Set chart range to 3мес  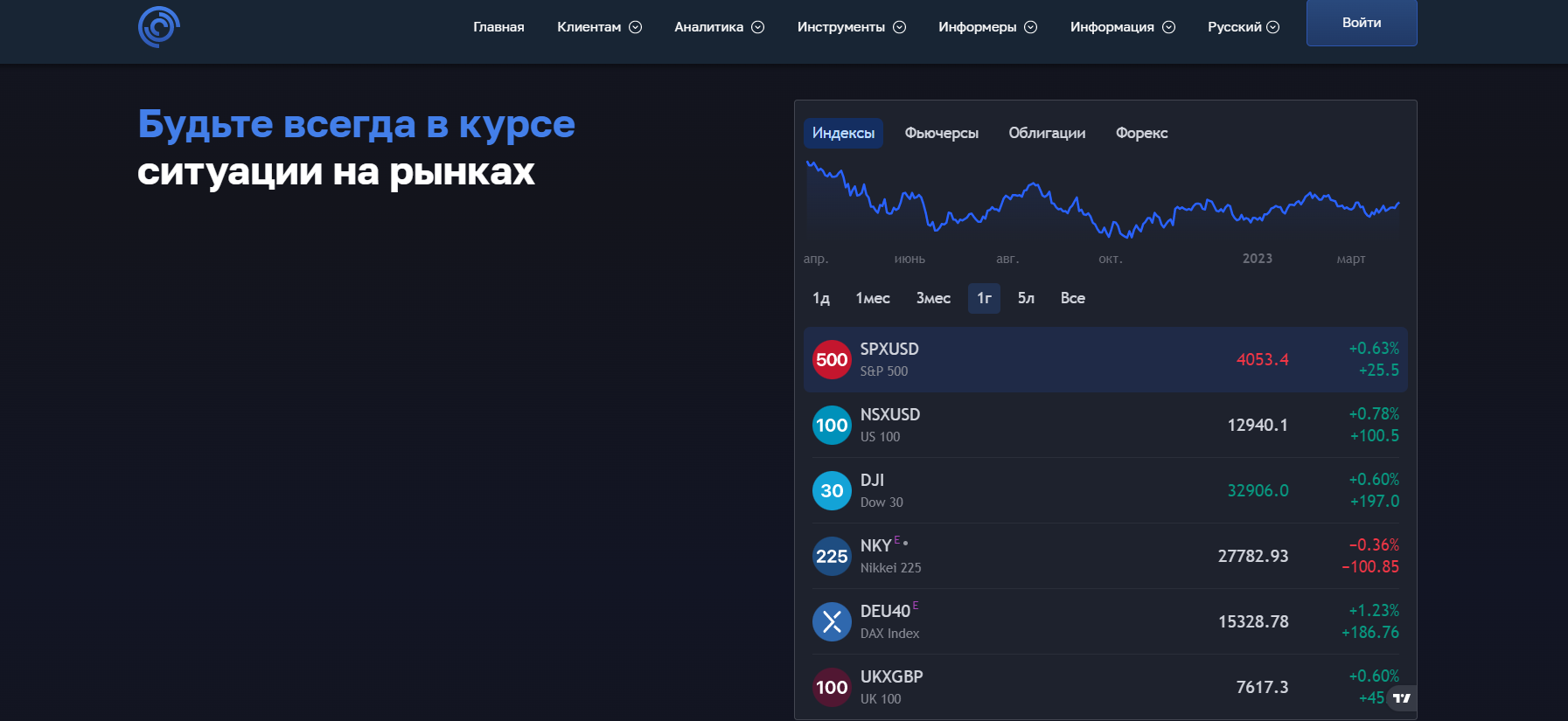click(x=933, y=298)
